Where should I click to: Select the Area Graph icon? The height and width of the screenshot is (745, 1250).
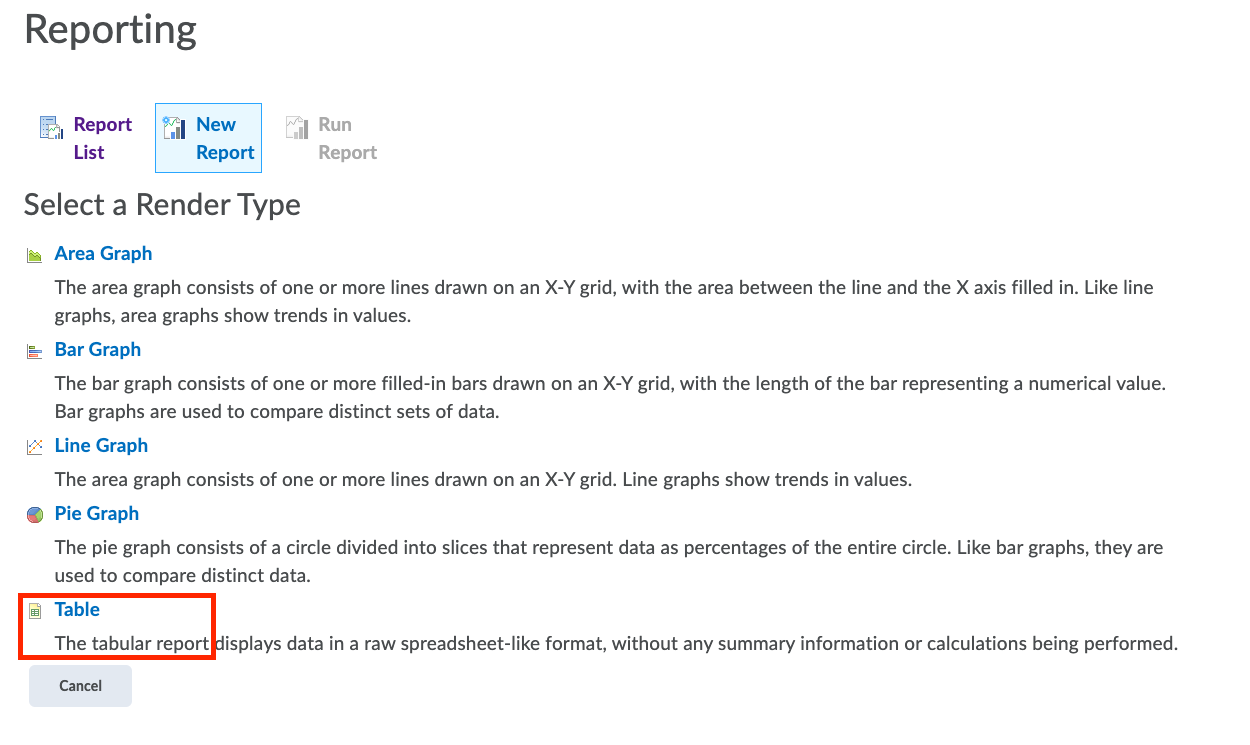[x=35, y=255]
